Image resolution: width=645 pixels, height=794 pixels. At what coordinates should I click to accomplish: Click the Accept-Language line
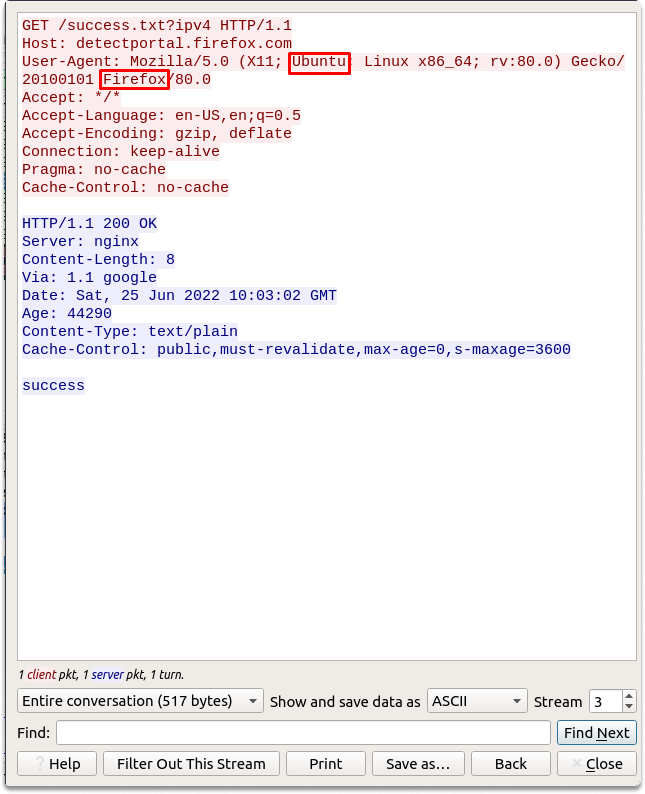(161, 115)
